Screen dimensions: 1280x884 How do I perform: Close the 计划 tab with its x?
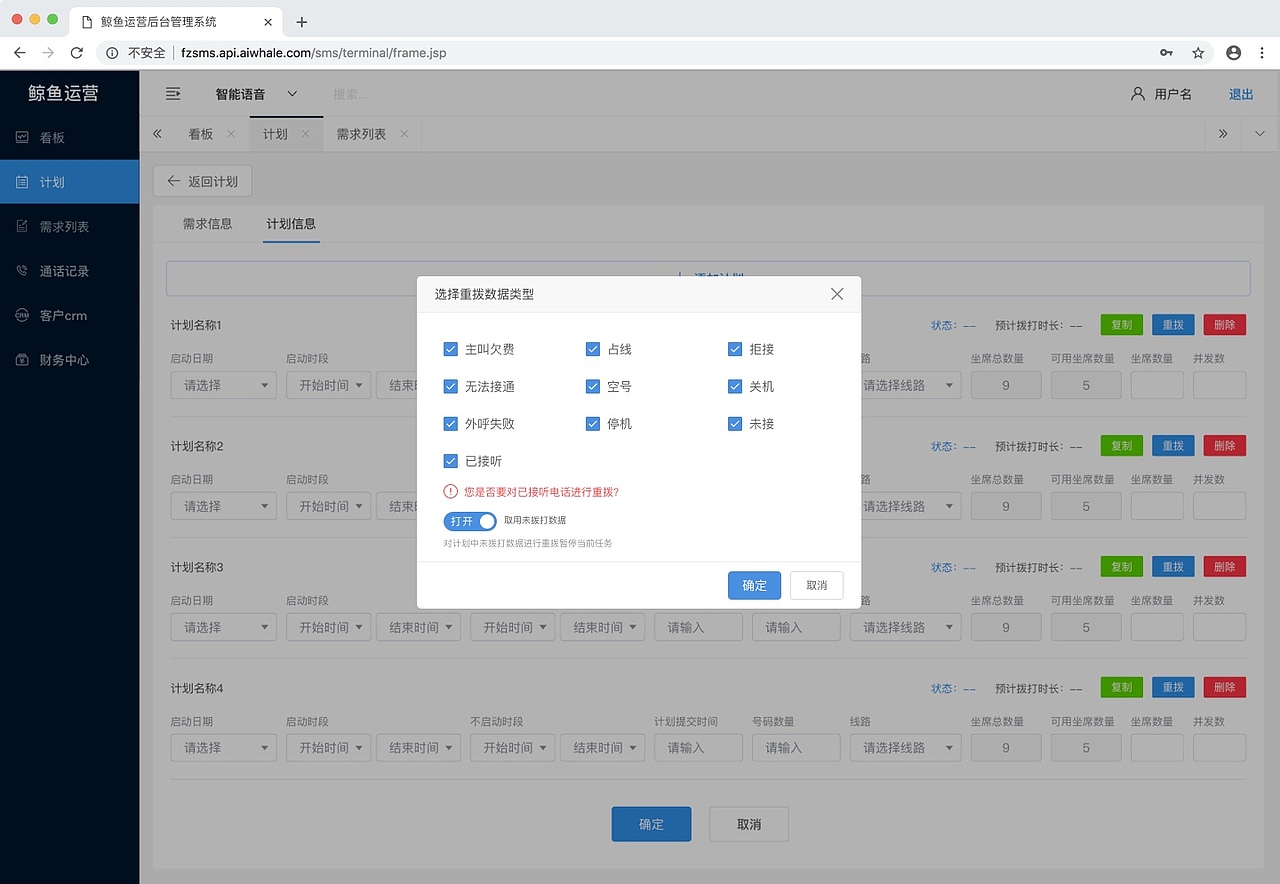[x=305, y=133]
